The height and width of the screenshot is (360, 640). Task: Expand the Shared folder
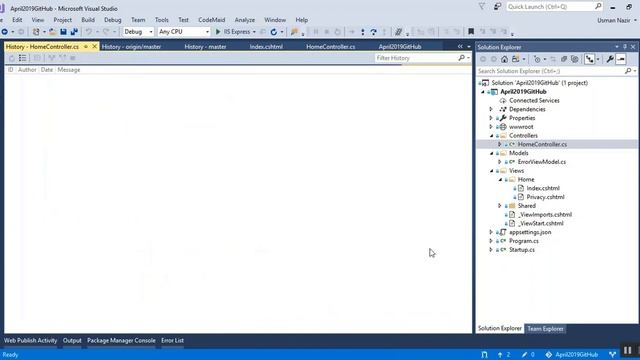point(500,206)
